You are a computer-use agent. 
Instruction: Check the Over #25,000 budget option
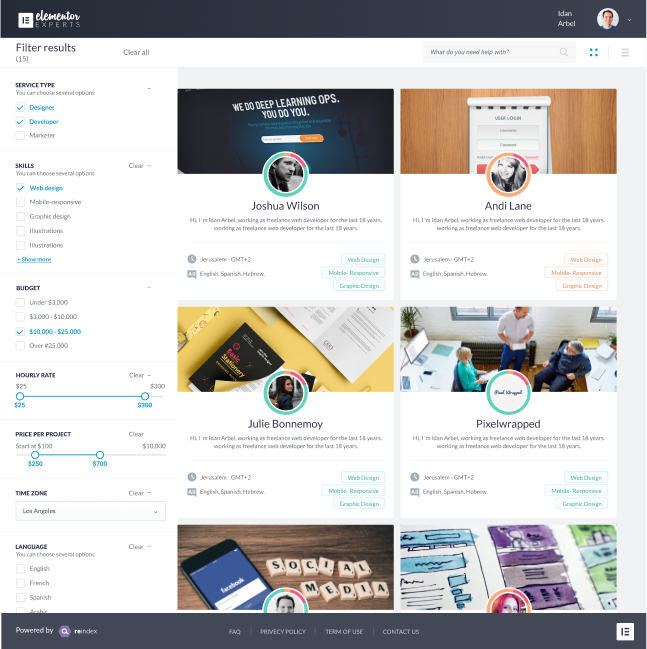20,346
